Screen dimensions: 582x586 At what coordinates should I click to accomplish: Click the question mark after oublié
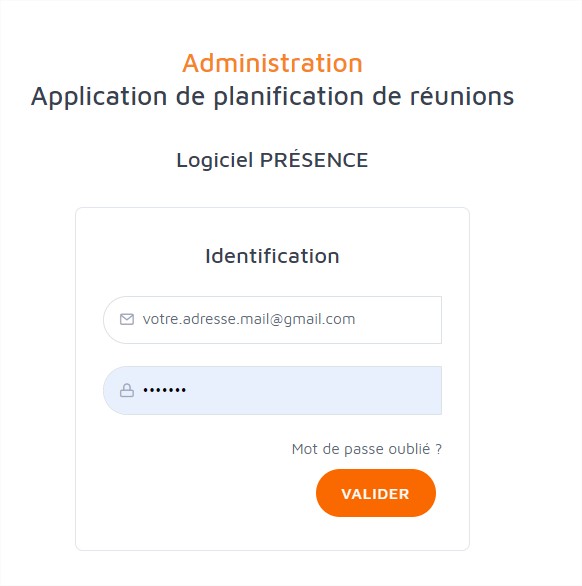tap(439, 449)
